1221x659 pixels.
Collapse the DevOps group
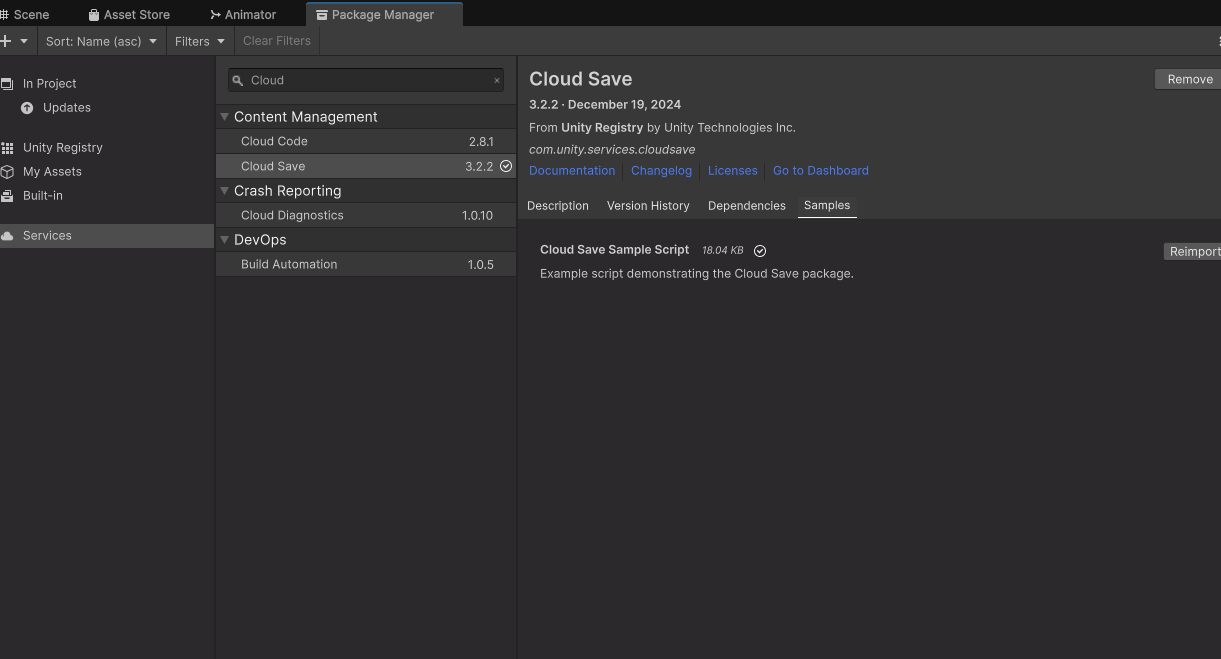tap(225, 240)
